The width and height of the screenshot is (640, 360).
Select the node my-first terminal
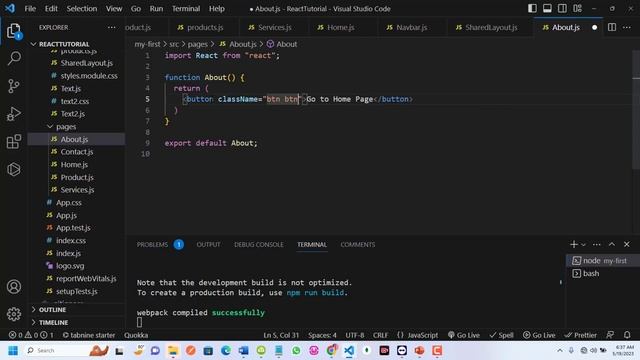(602, 260)
